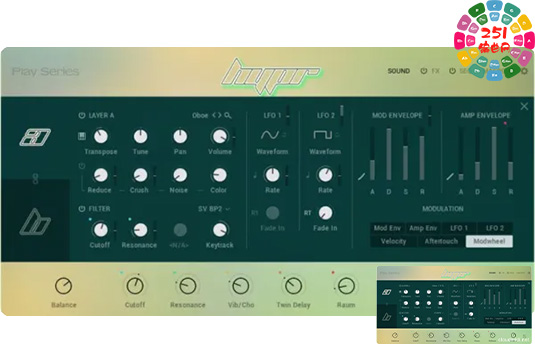Click the LFO 2 Fade In knob
This screenshot has width=535, height=363.
tap(325, 213)
